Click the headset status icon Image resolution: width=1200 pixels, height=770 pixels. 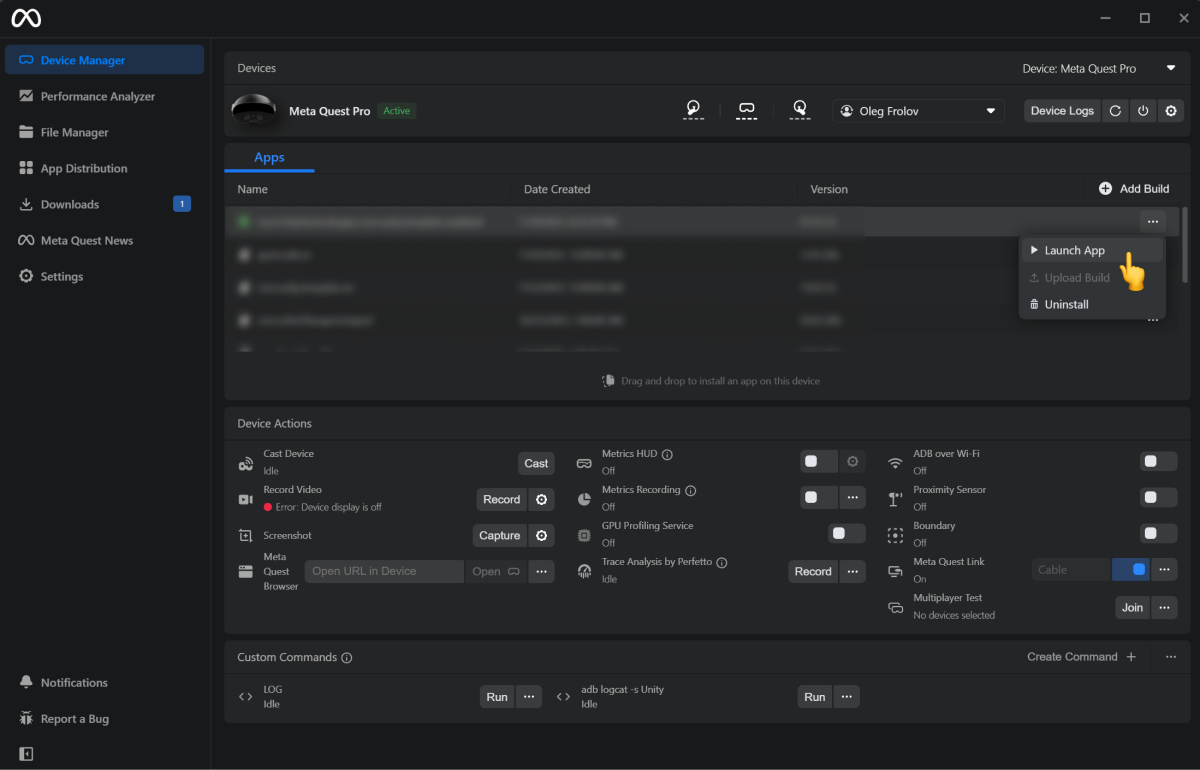click(746, 109)
